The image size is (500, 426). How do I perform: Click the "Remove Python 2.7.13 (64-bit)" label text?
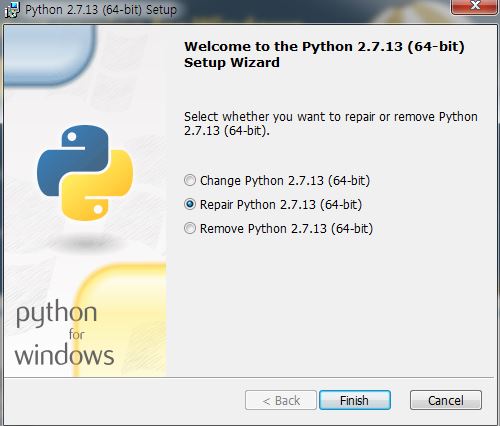pyautogui.click(x=286, y=229)
